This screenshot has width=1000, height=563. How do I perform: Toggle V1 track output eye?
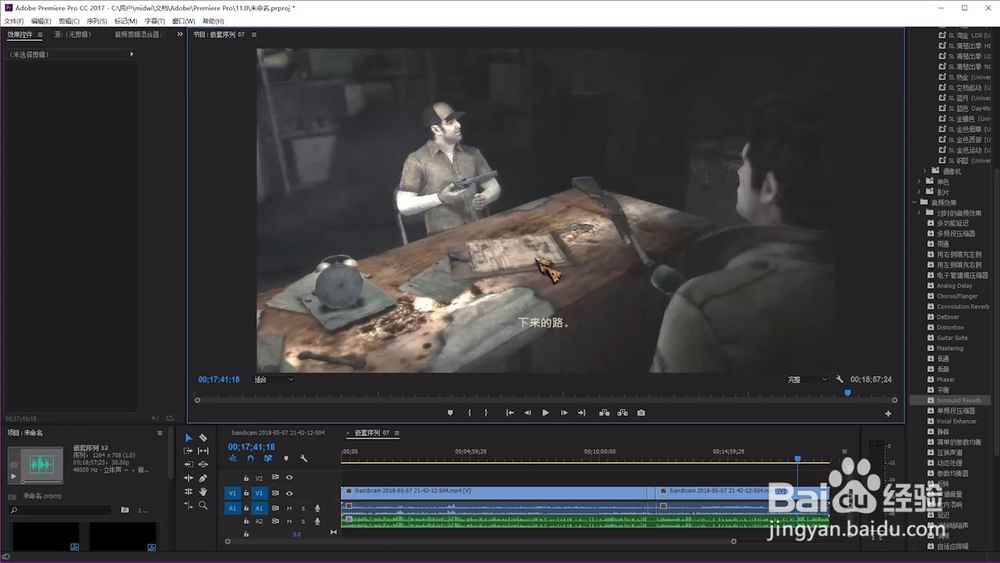pyautogui.click(x=290, y=493)
